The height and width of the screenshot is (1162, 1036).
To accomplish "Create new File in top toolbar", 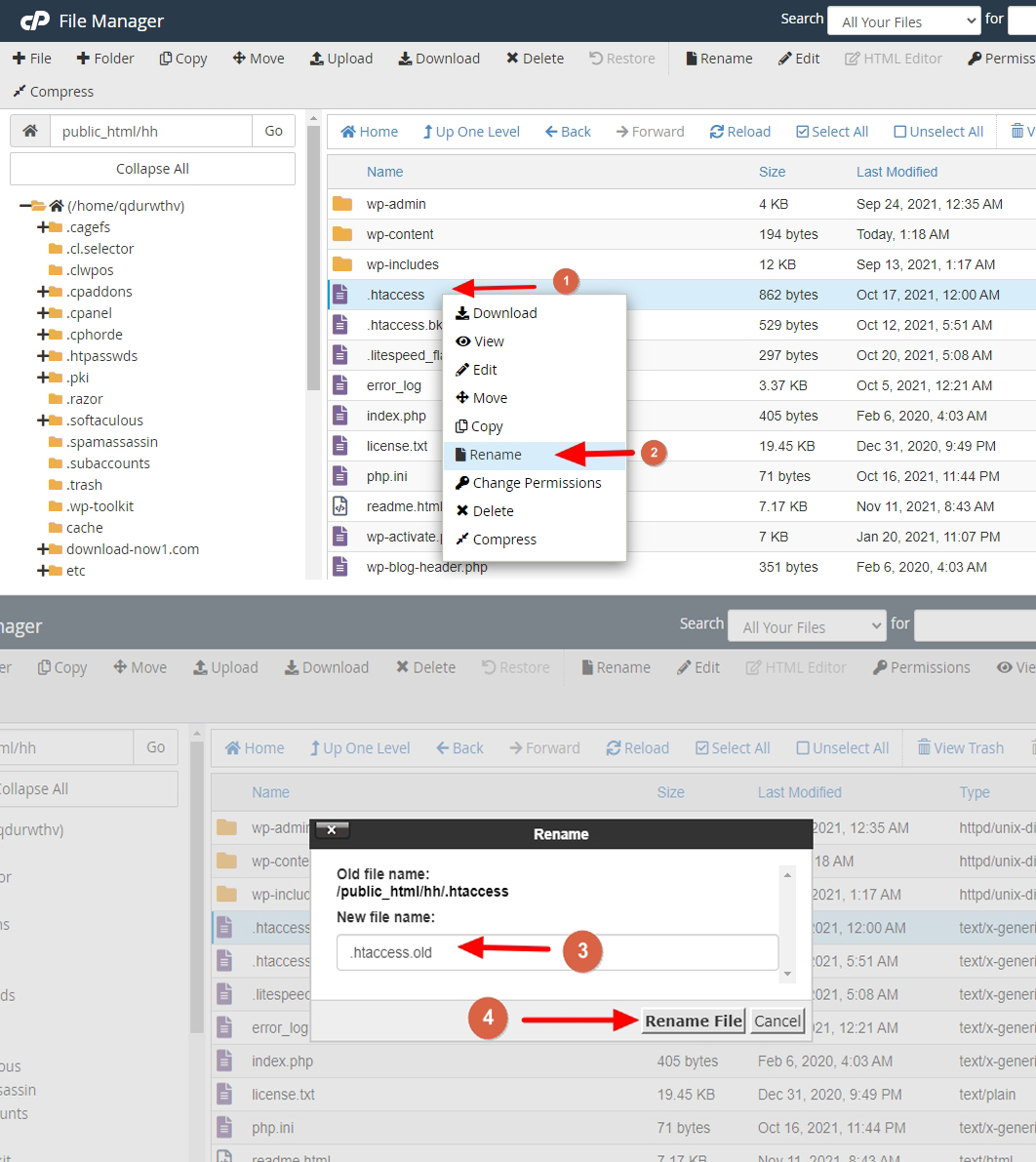I will (x=32, y=59).
